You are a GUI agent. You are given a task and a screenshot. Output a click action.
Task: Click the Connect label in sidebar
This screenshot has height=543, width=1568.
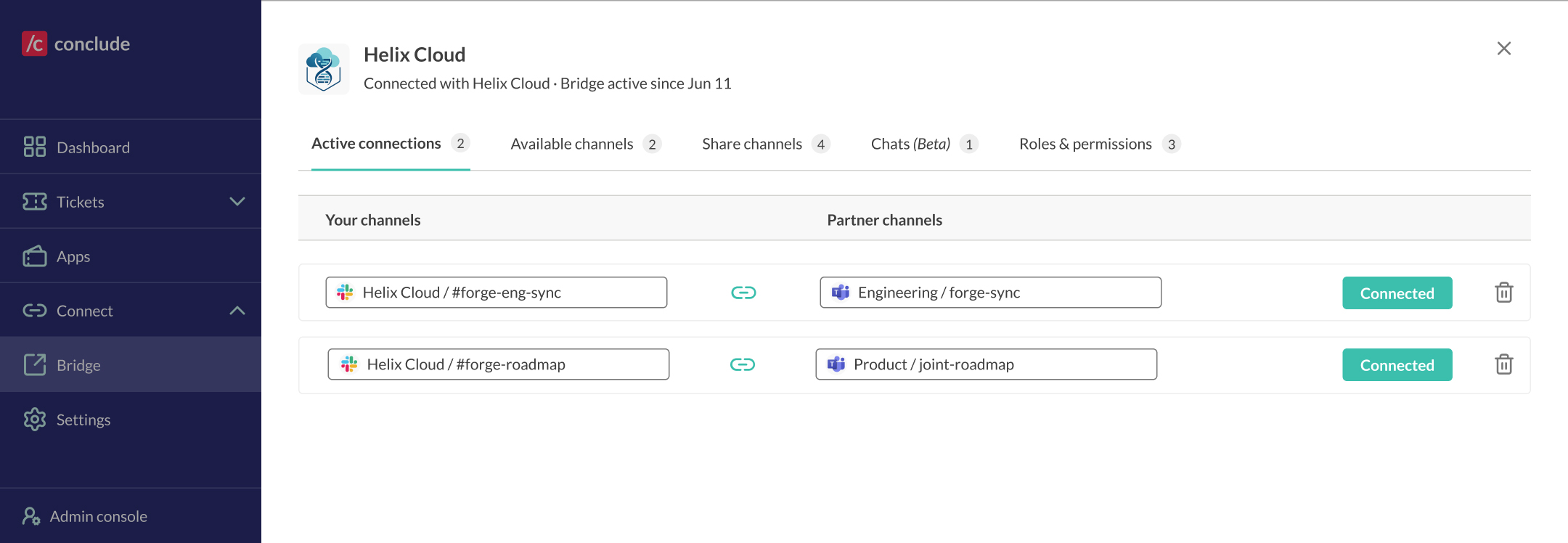85,311
